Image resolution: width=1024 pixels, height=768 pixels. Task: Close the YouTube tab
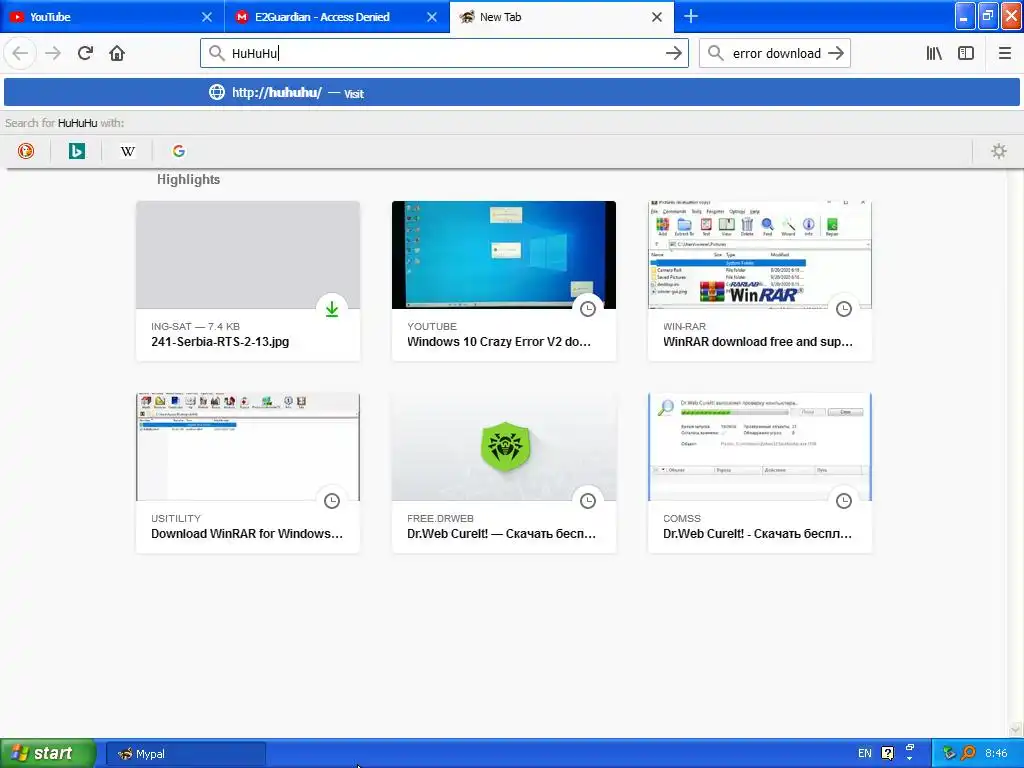pyautogui.click(x=207, y=17)
